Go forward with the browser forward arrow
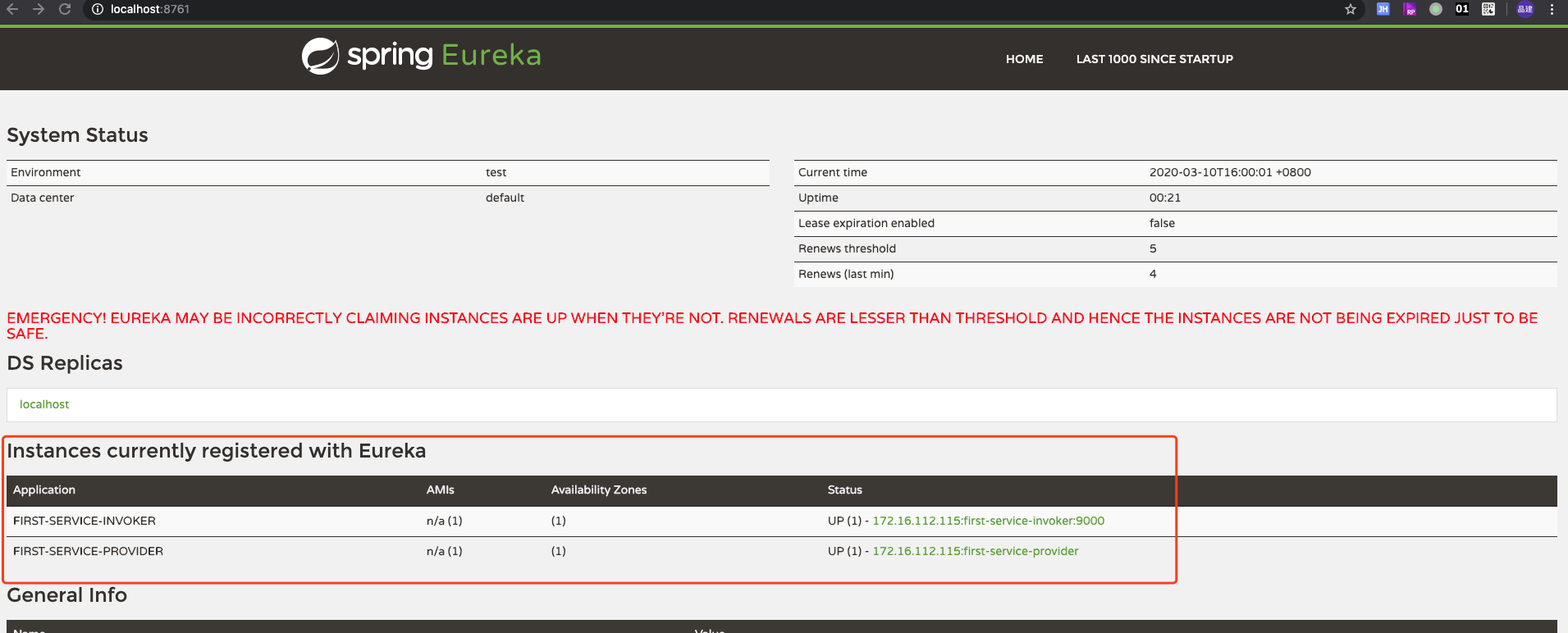 (39, 9)
